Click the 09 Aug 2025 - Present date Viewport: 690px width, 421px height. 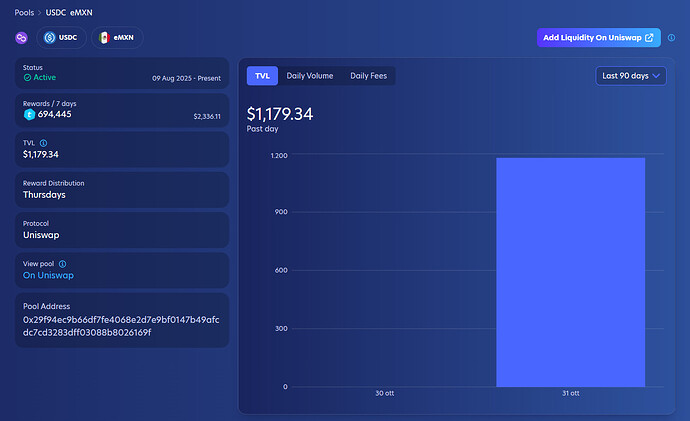pyautogui.click(x=187, y=78)
